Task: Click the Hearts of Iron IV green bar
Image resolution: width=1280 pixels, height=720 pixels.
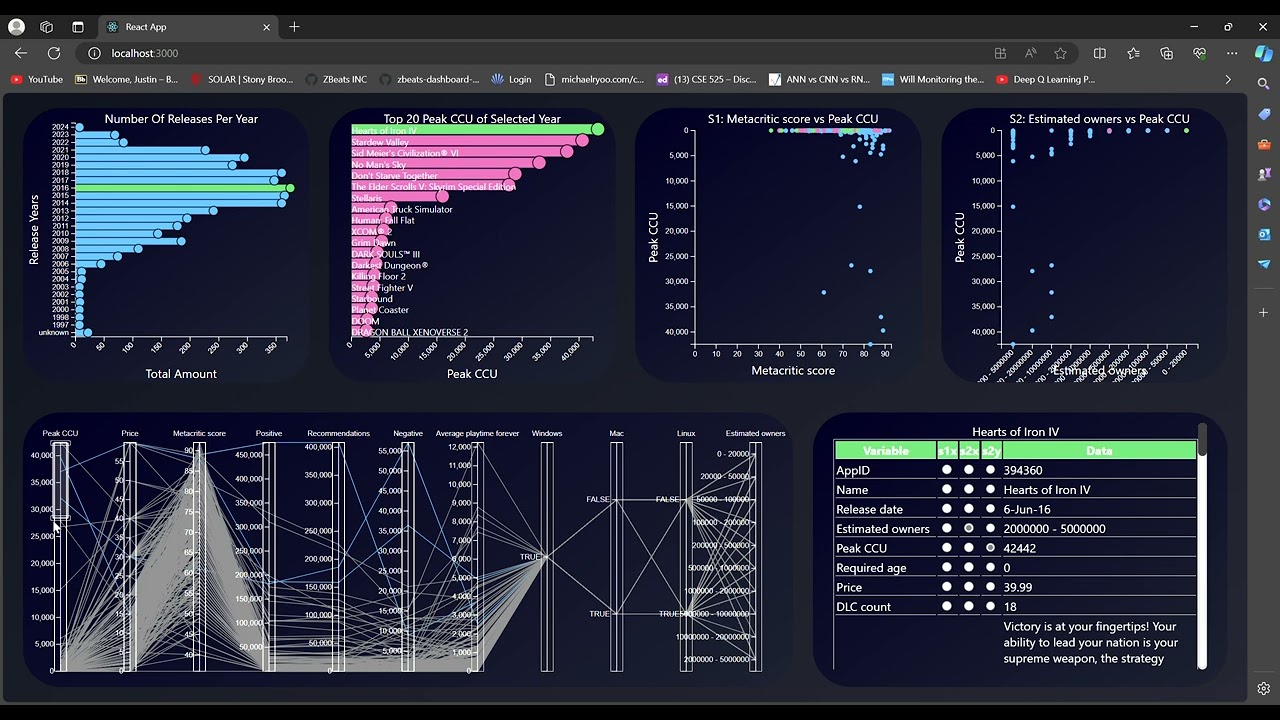Action: pos(474,130)
